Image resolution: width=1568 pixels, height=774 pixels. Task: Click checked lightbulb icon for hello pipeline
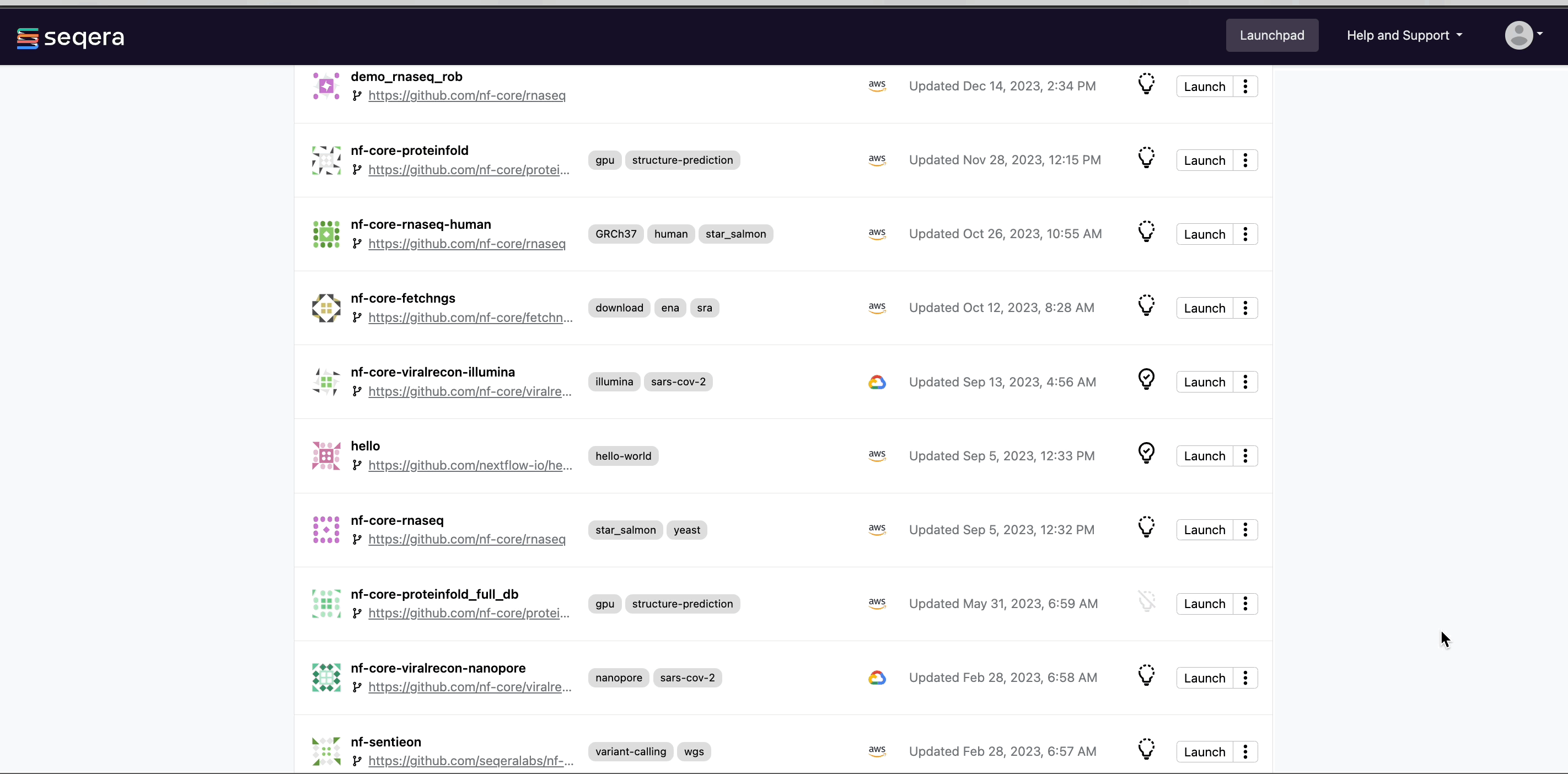(x=1146, y=453)
